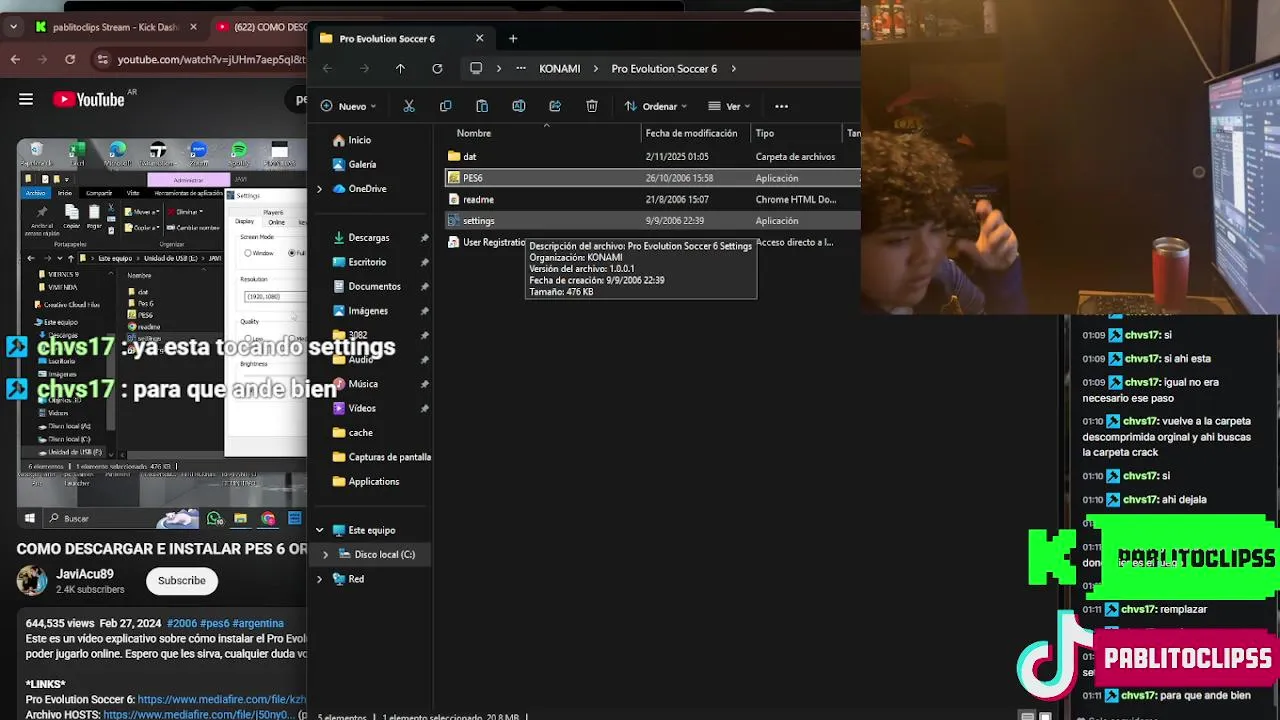
Task: Open Escritorio in quick access
Action: point(367,262)
